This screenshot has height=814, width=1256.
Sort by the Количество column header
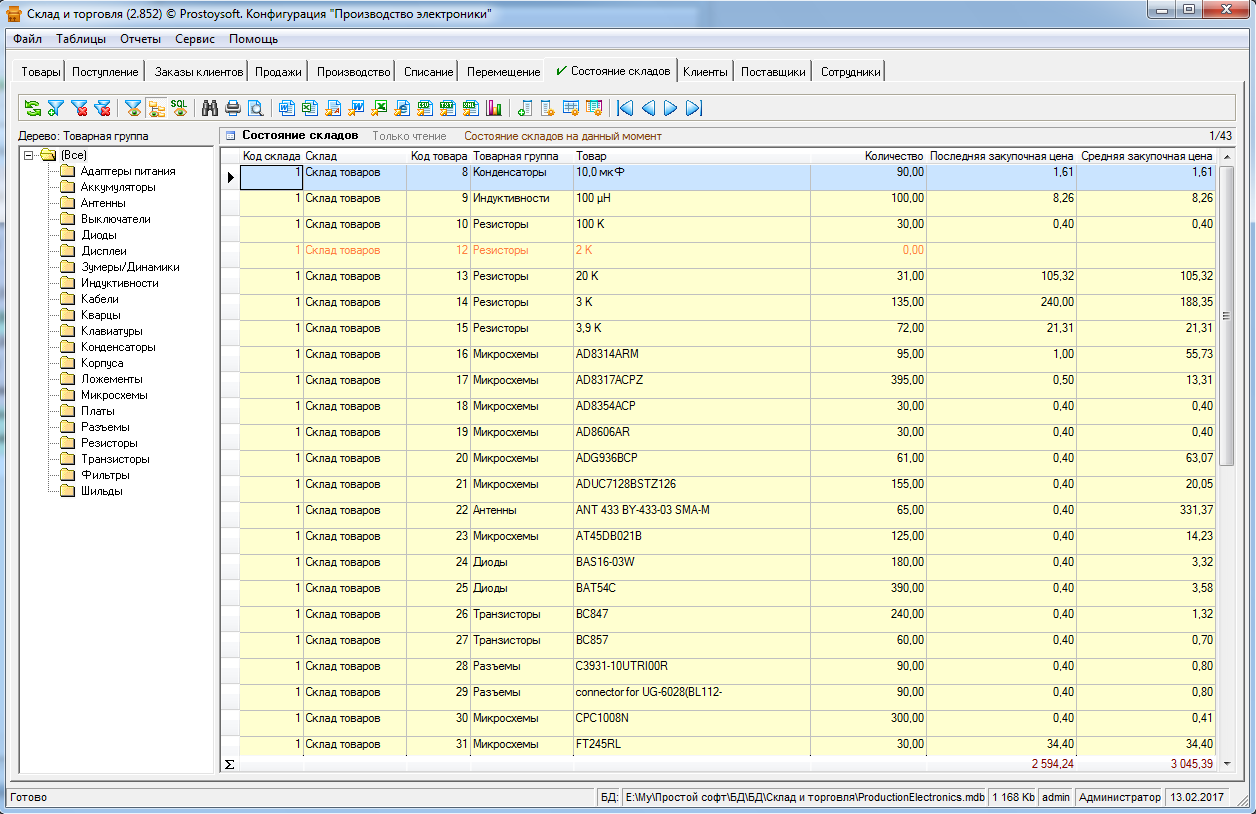click(x=893, y=156)
